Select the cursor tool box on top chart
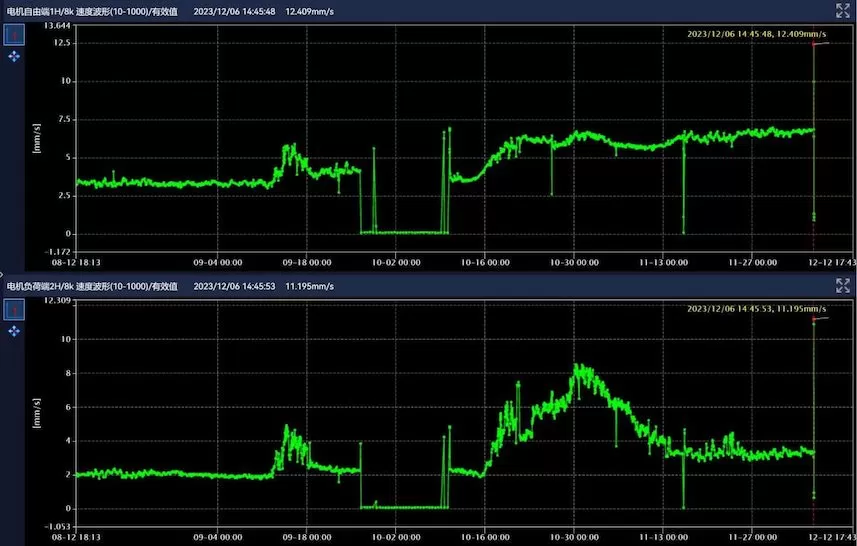Screen dimensions: 857x546 14,35
